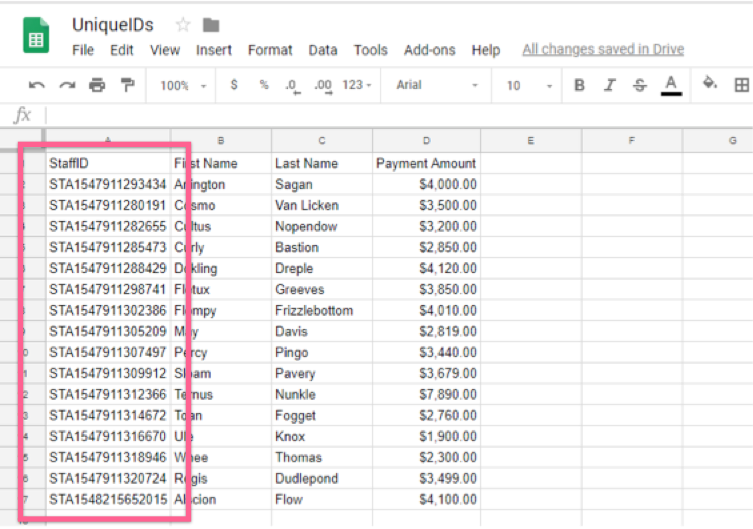Click the borders grid icon
The image size is (753, 529).
click(x=741, y=86)
